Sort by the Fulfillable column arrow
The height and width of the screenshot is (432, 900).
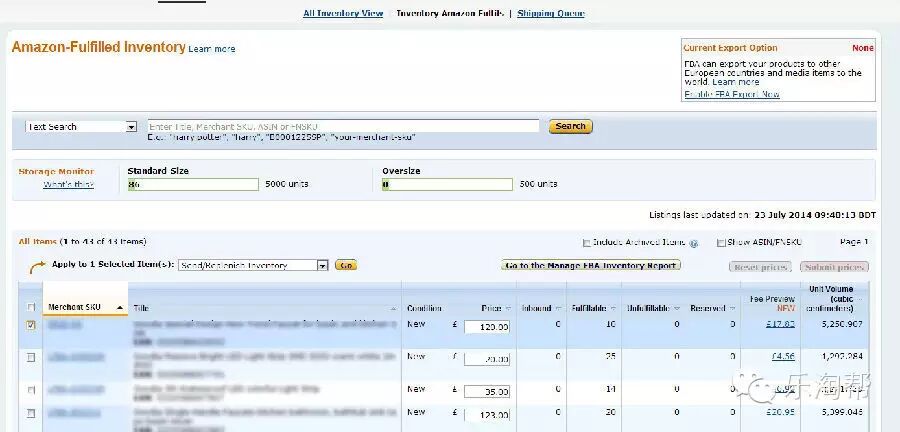tap(614, 309)
